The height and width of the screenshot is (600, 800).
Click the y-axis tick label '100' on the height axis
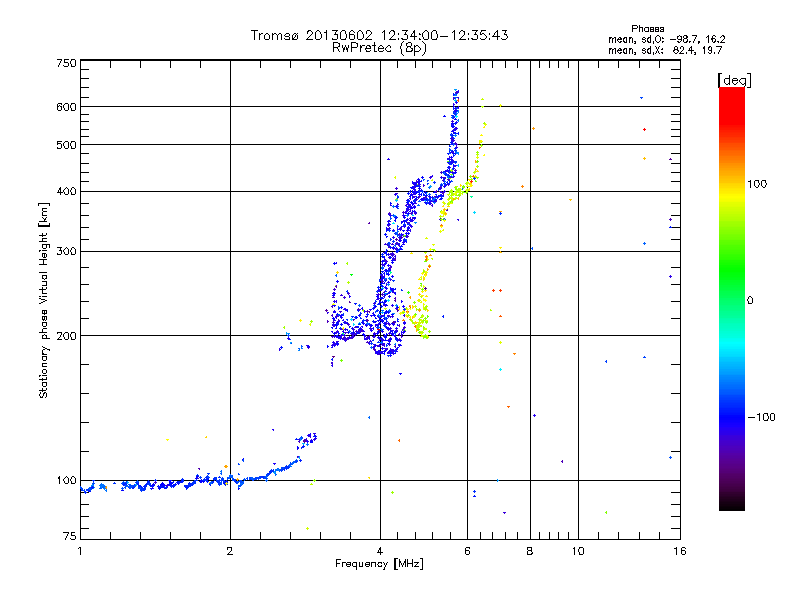coord(66,480)
